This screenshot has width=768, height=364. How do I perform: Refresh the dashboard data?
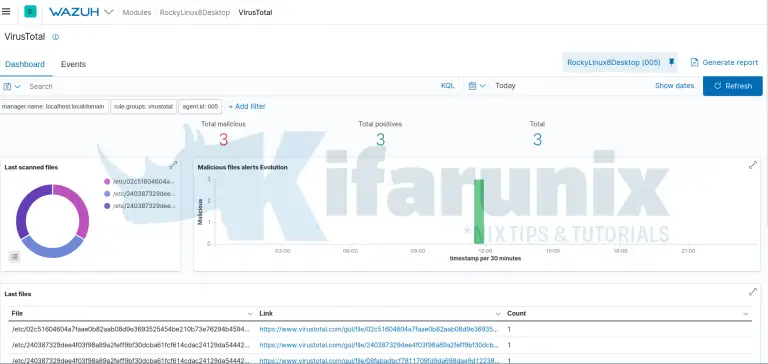732,86
